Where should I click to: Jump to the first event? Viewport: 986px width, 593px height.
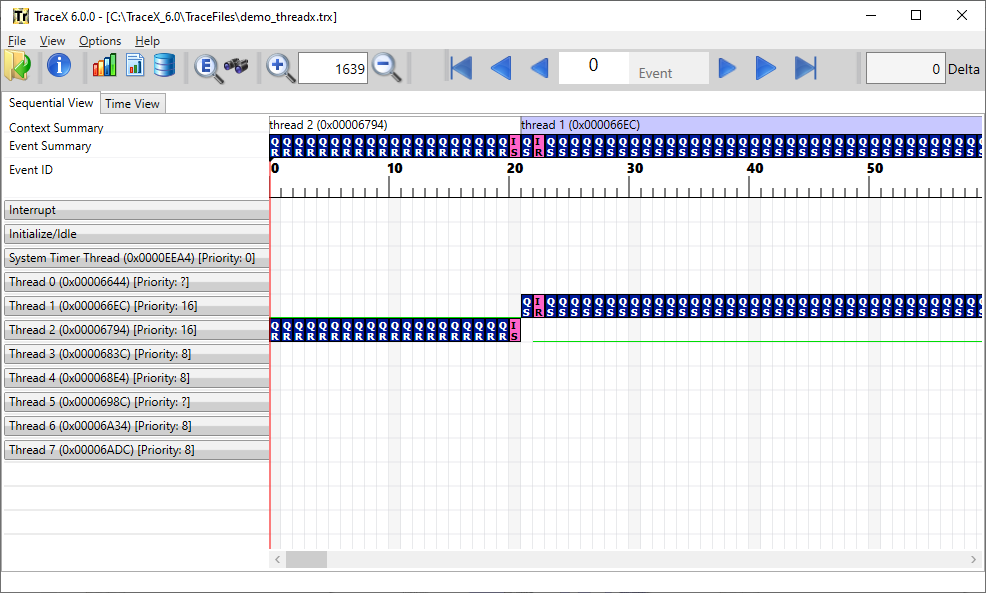461,68
